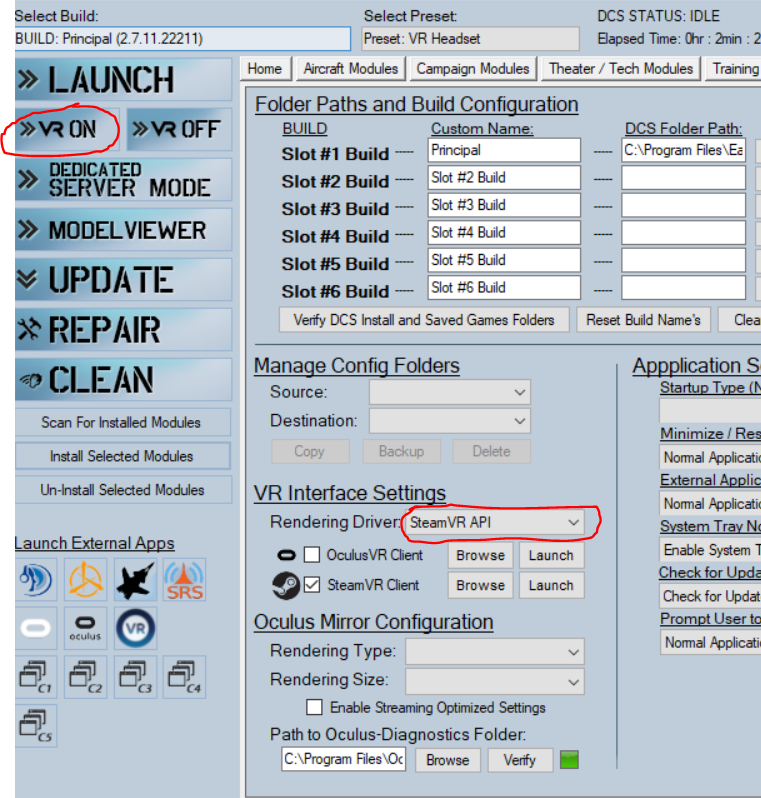Switch to the Home tab
The image size is (761, 798).
(x=265, y=69)
